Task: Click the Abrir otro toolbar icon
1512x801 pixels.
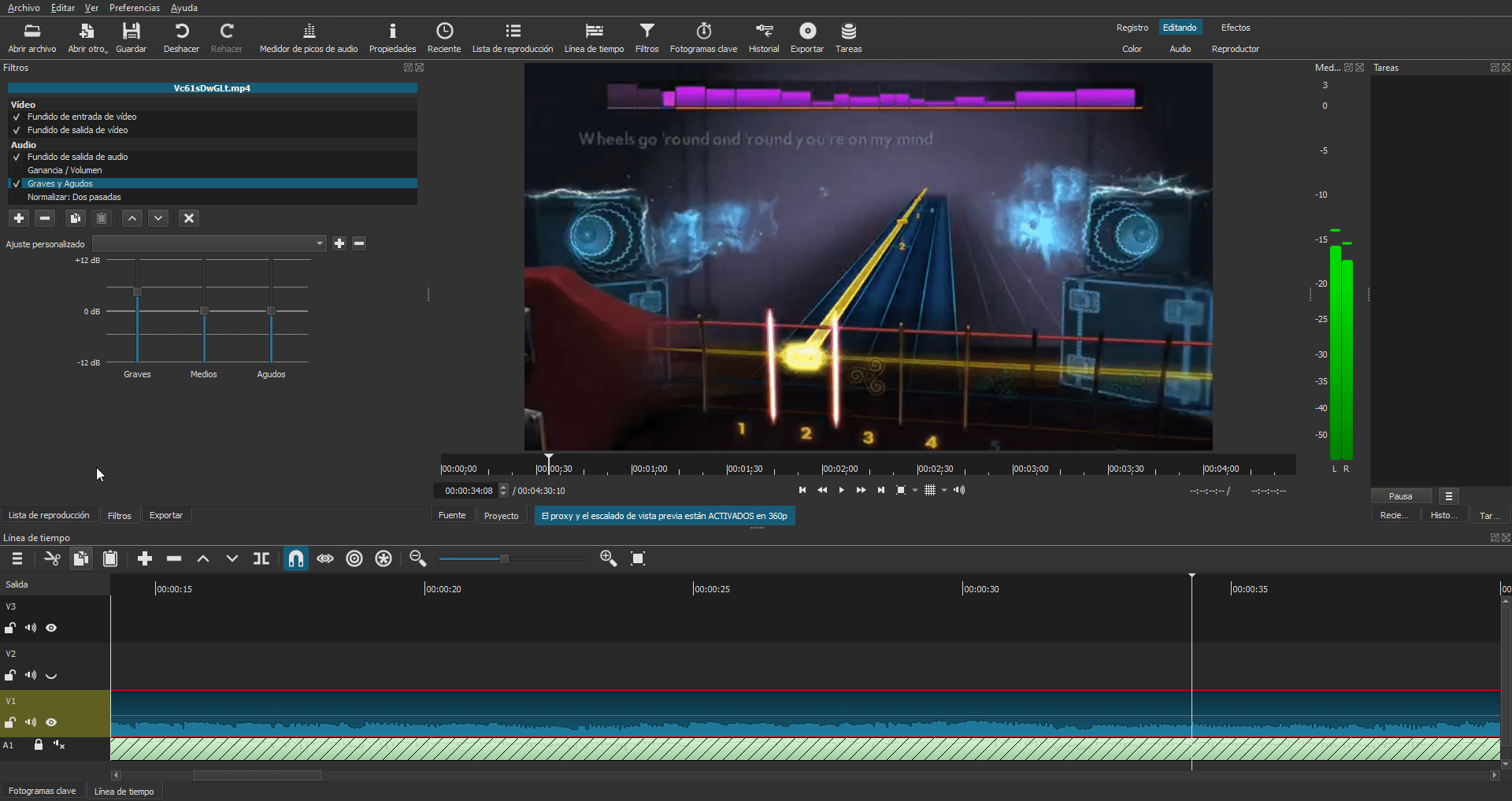Action: pos(87,37)
